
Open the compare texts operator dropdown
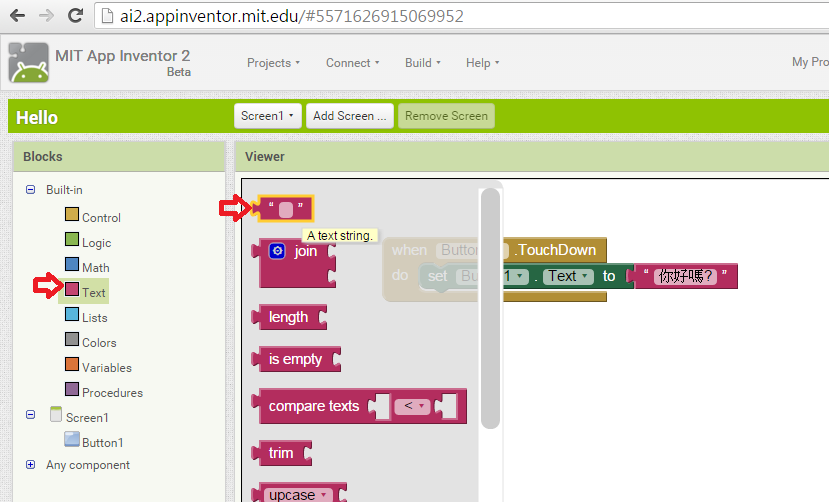click(x=412, y=406)
